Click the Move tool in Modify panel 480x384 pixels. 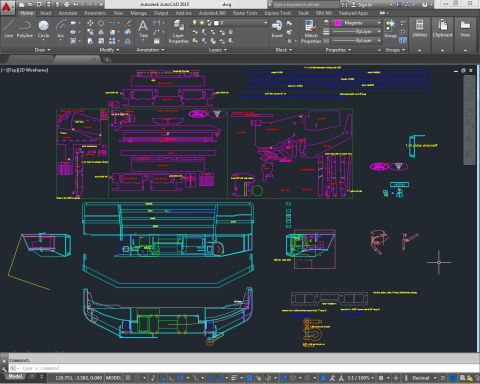90,23
